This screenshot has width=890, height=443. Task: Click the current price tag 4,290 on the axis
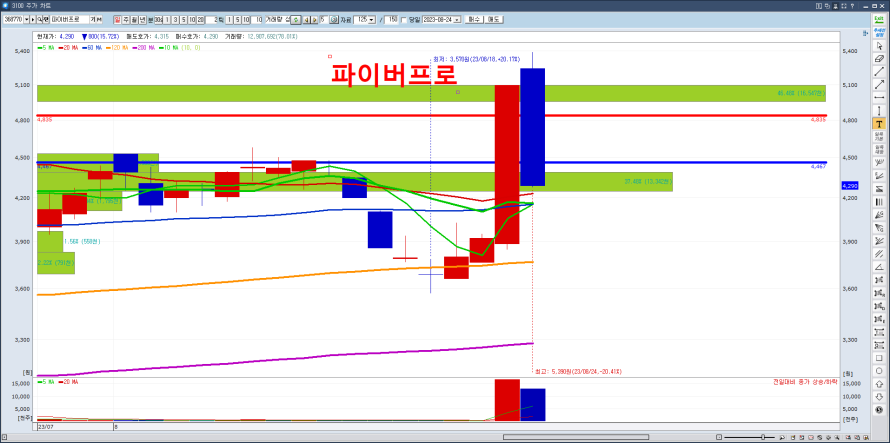pos(849,186)
